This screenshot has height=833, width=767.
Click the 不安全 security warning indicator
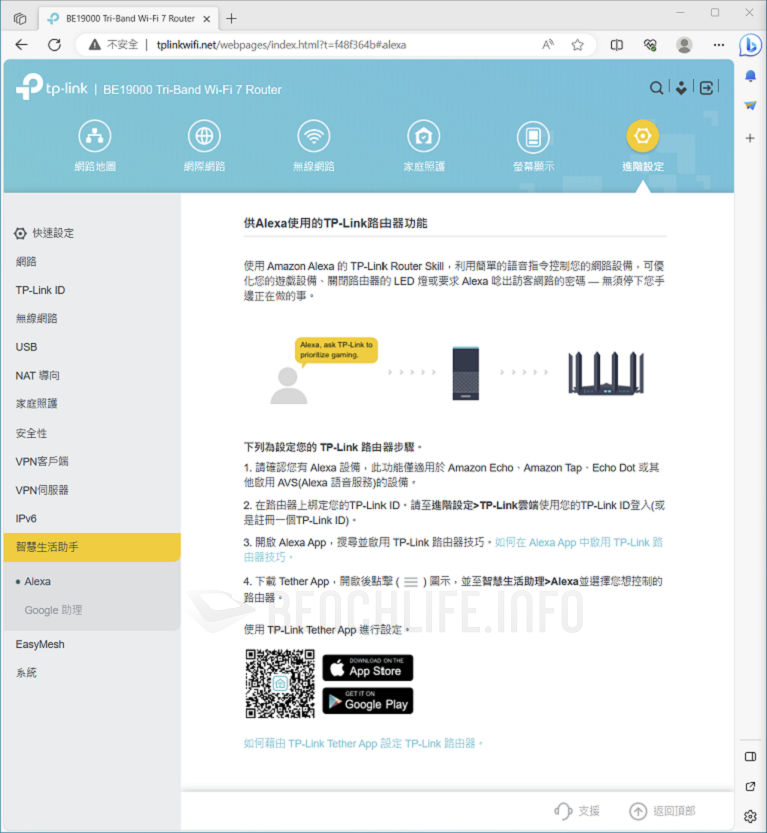pos(113,45)
